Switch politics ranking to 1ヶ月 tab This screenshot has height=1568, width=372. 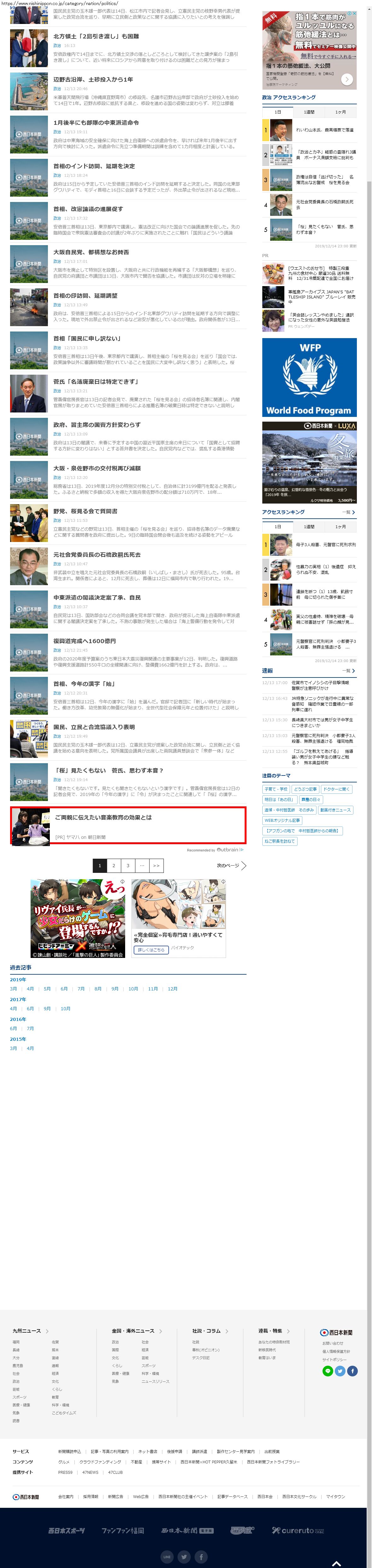340,112
